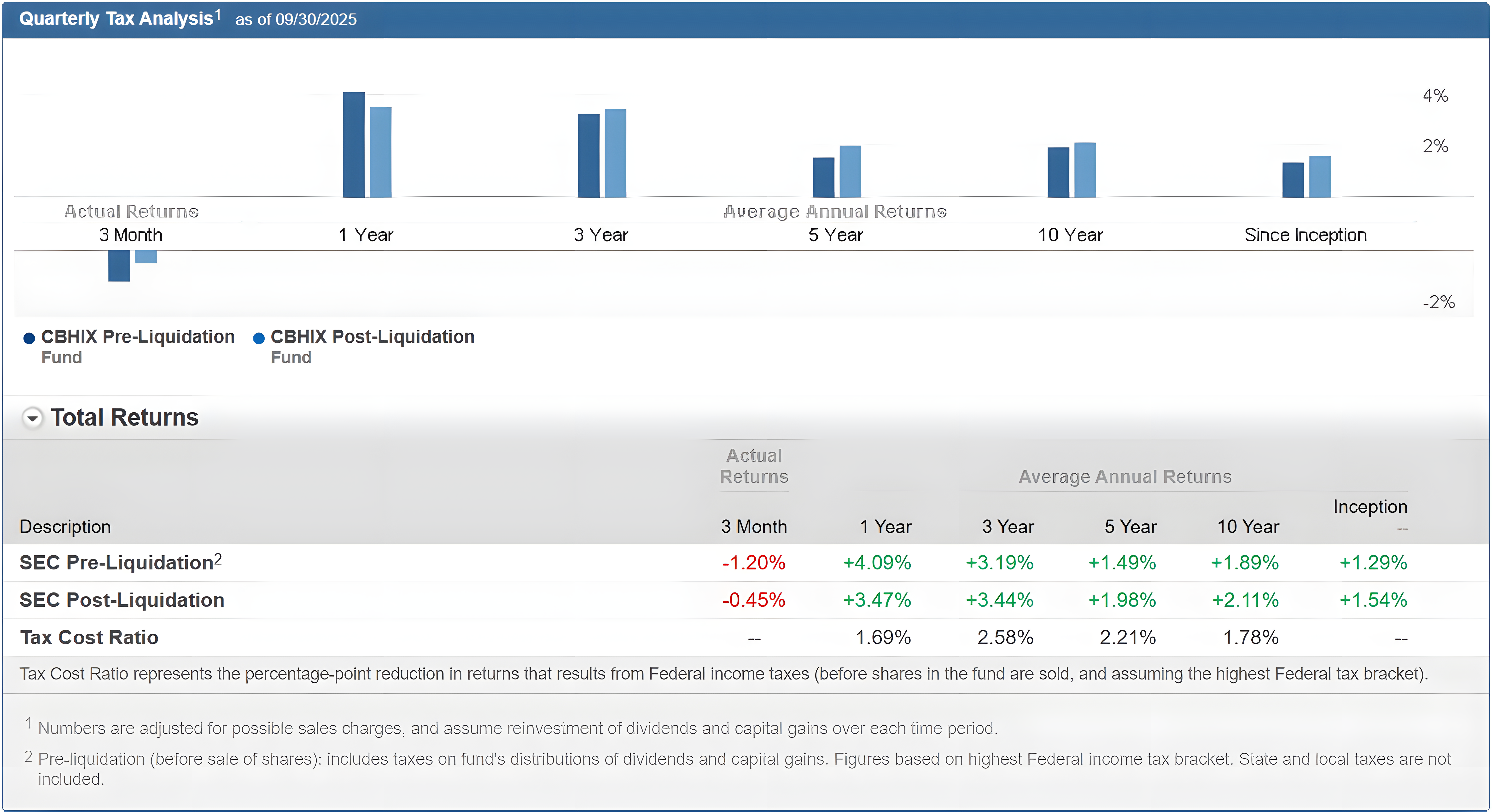Screen dimensions: 1492x812
Task: Click the 3 Month table column header
Action: tap(753, 527)
